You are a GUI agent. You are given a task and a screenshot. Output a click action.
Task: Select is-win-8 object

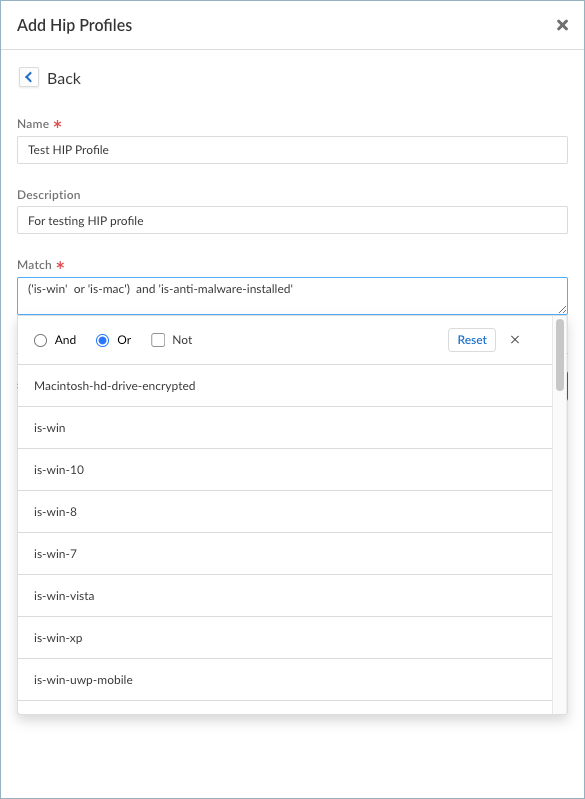coord(285,512)
